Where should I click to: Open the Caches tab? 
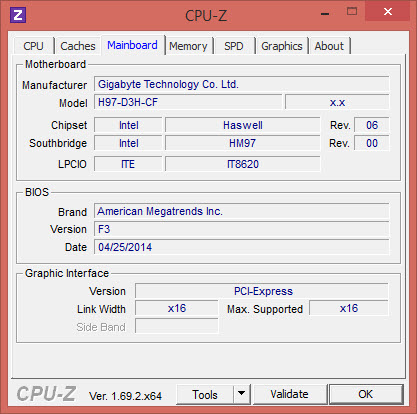click(78, 46)
